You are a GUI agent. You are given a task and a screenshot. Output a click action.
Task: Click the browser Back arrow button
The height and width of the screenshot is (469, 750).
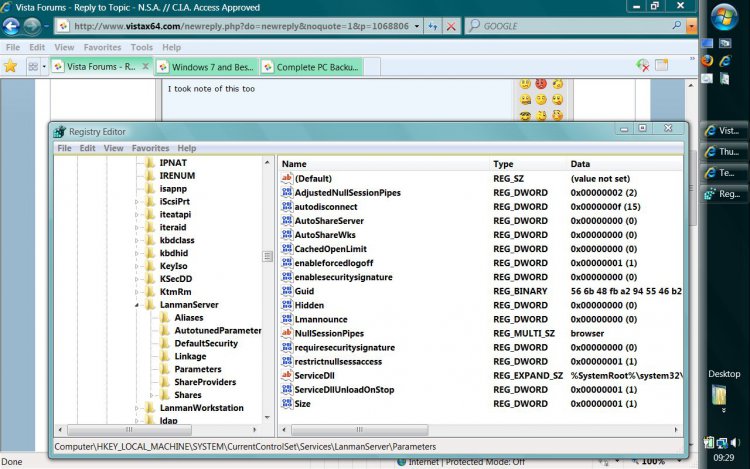(x=11, y=26)
